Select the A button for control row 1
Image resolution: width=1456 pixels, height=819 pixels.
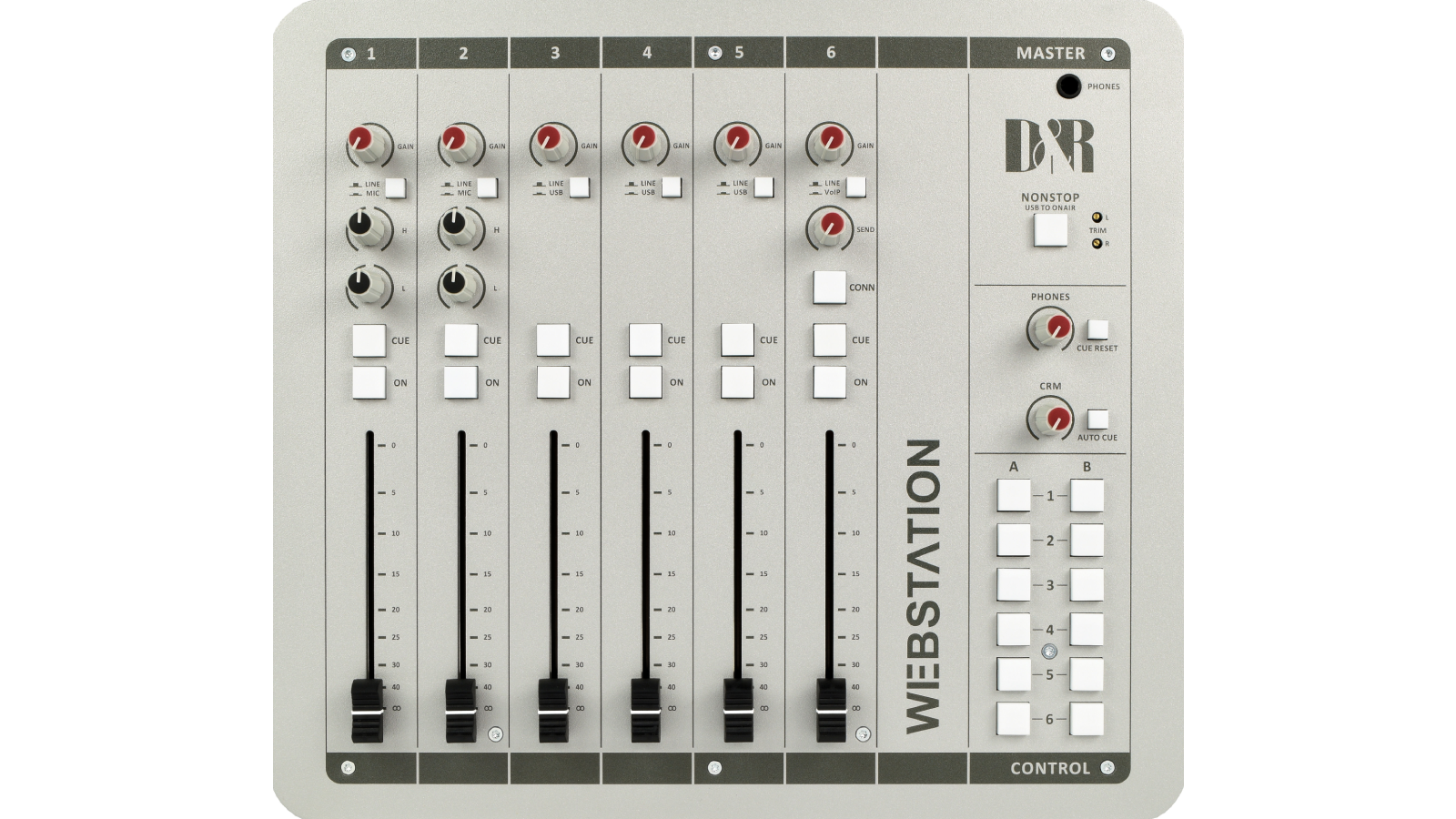pos(1013,494)
